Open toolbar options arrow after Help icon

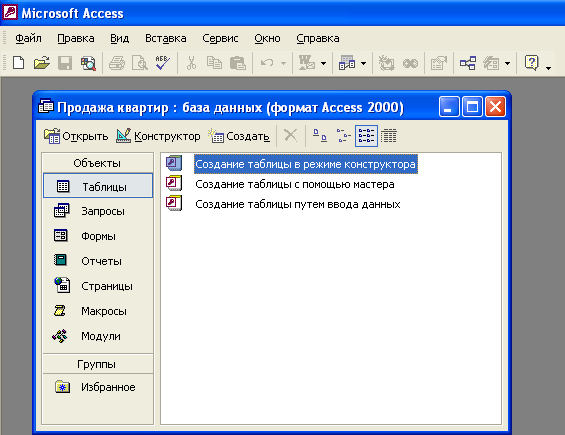pos(548,67)
